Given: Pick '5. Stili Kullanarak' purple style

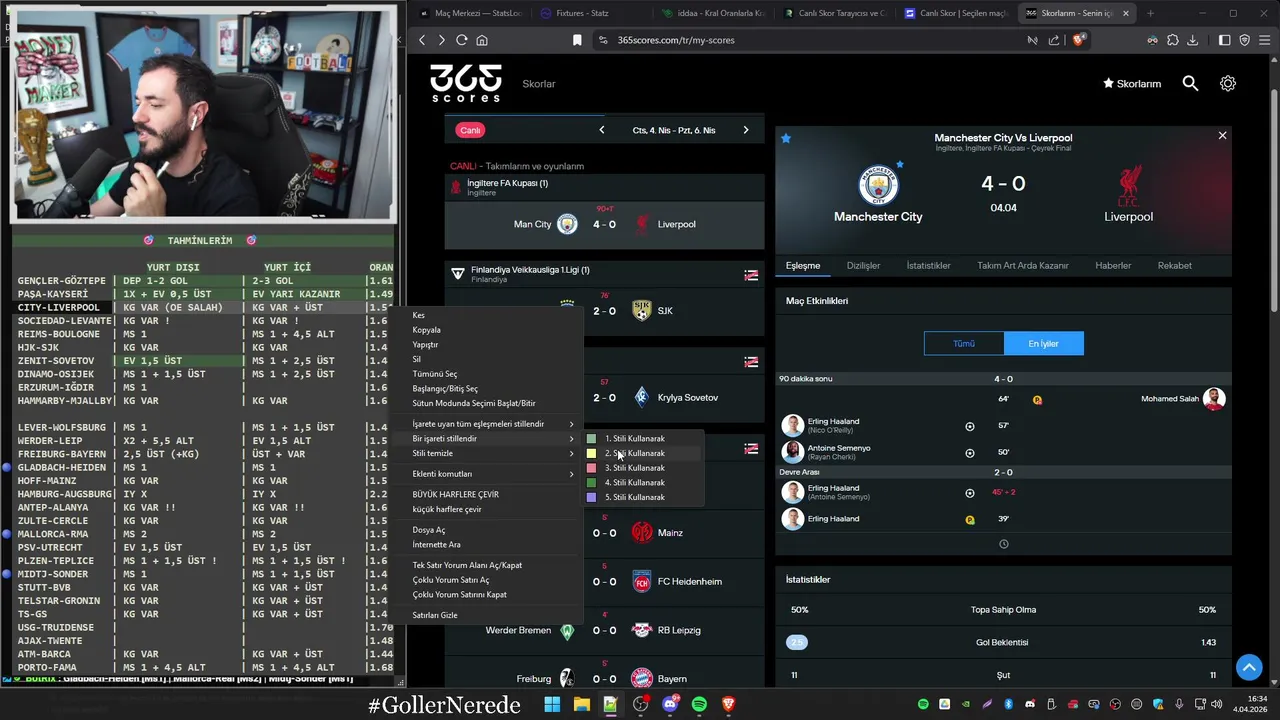Looking at the screenshot, I should 643,497.
